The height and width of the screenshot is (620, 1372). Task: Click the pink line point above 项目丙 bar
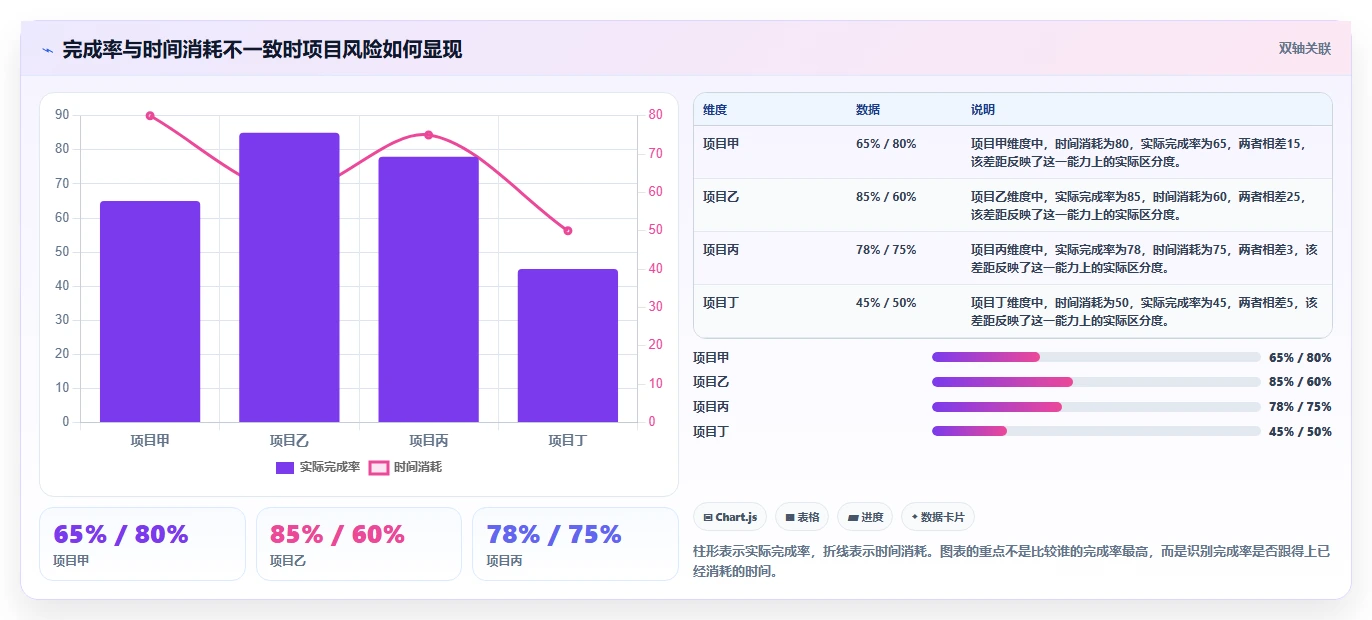tap(428, 135)
